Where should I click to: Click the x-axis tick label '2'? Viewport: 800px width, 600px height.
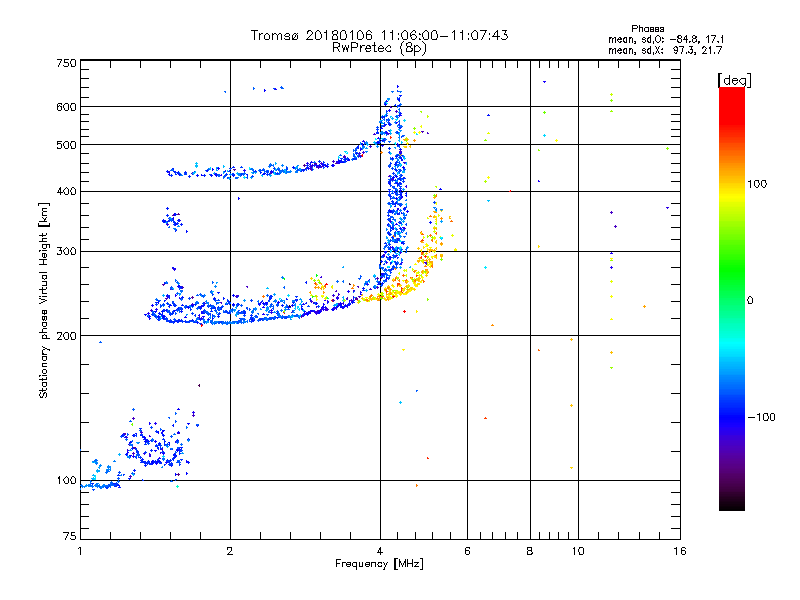230,551
